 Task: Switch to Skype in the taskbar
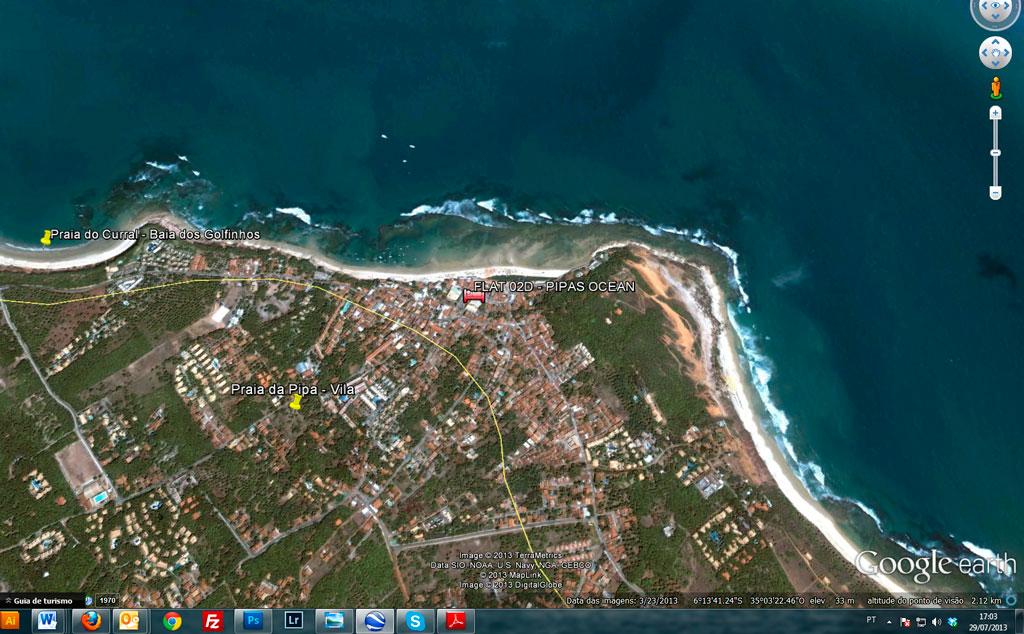(x=415, y=621)
